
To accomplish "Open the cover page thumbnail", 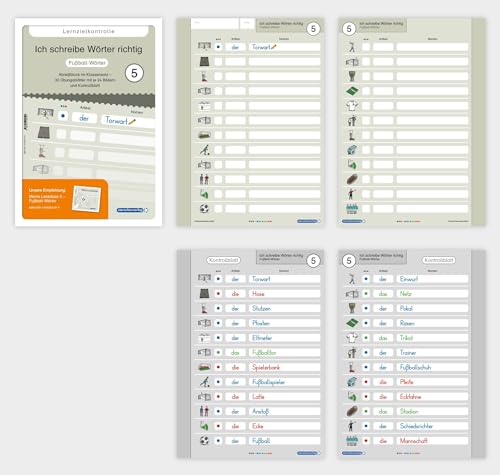I will (89, 122).
